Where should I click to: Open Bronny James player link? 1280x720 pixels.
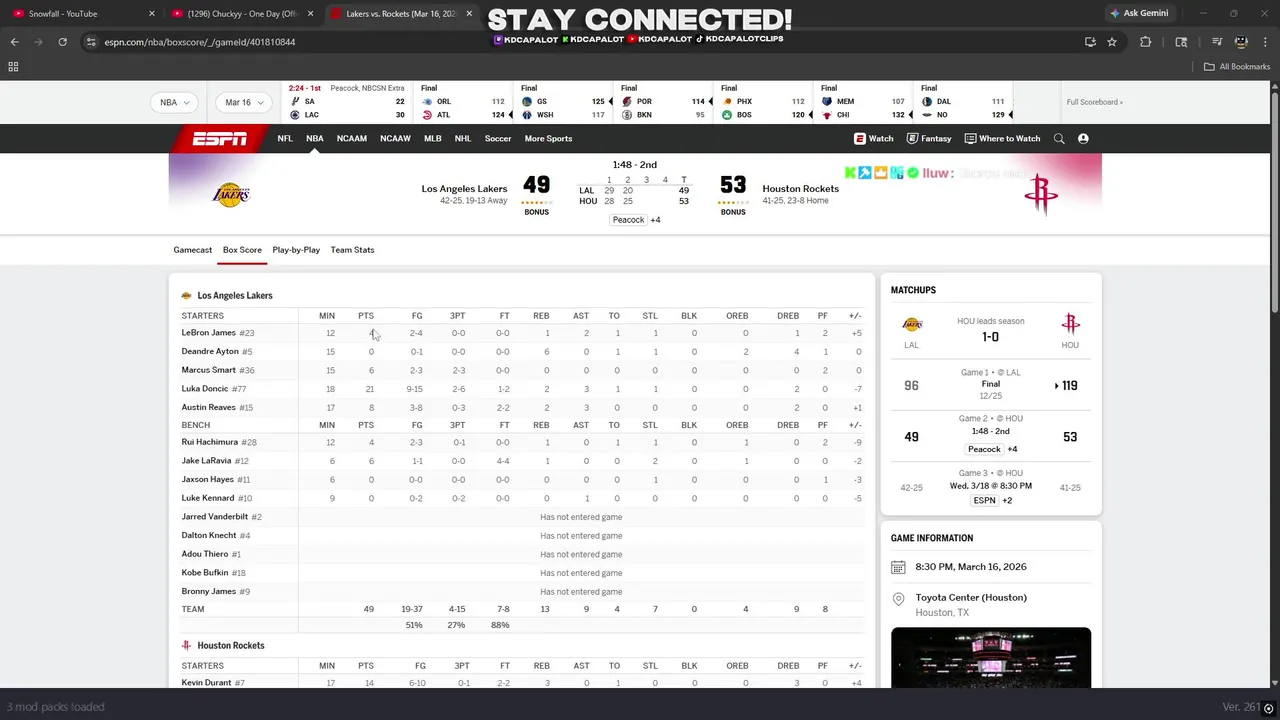click(x=208, y=592)
